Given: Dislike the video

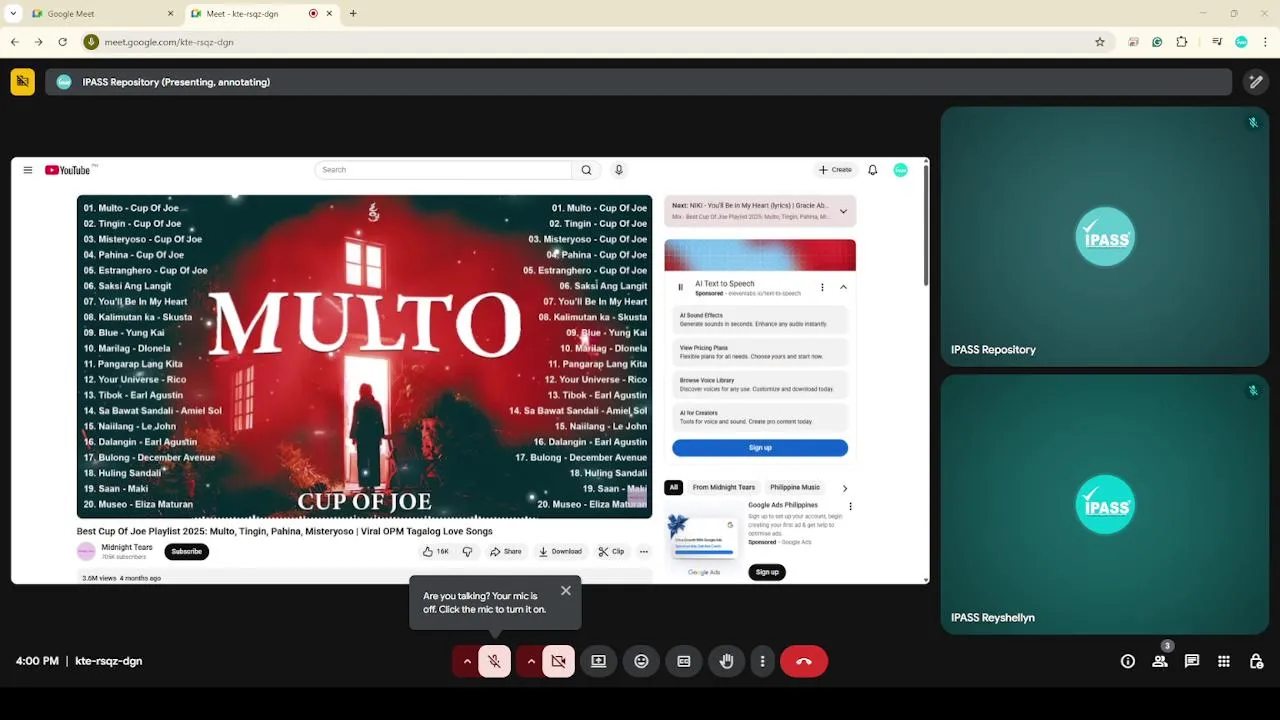Looking at the screenshot, I should (467, 551).
